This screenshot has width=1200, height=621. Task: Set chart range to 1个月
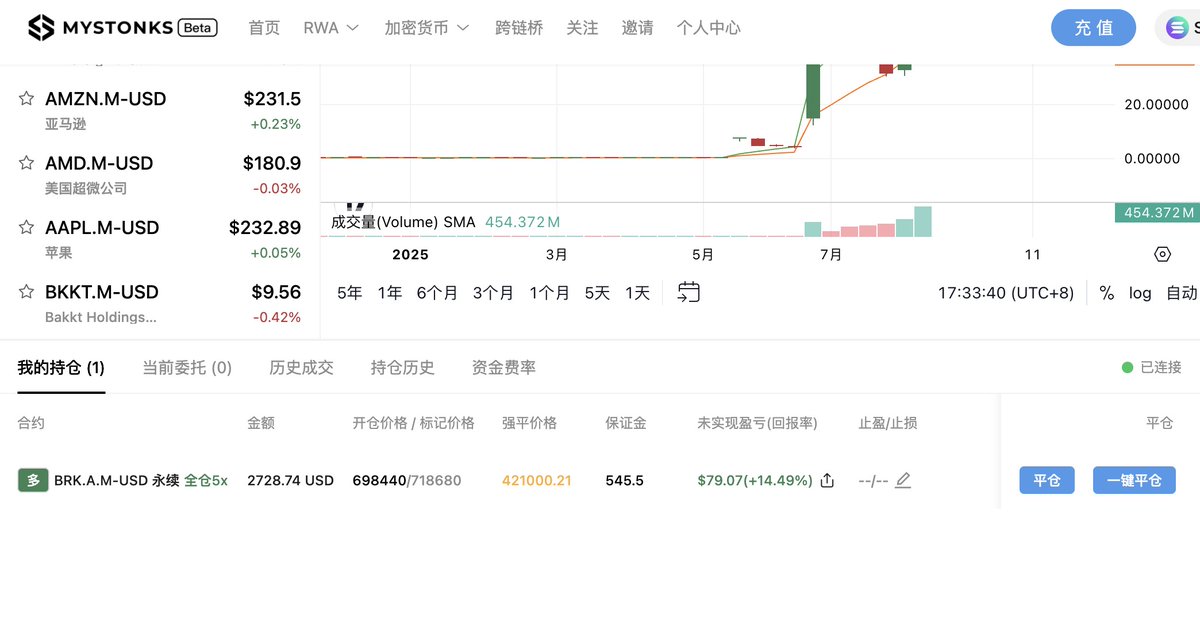pos(549,293)
